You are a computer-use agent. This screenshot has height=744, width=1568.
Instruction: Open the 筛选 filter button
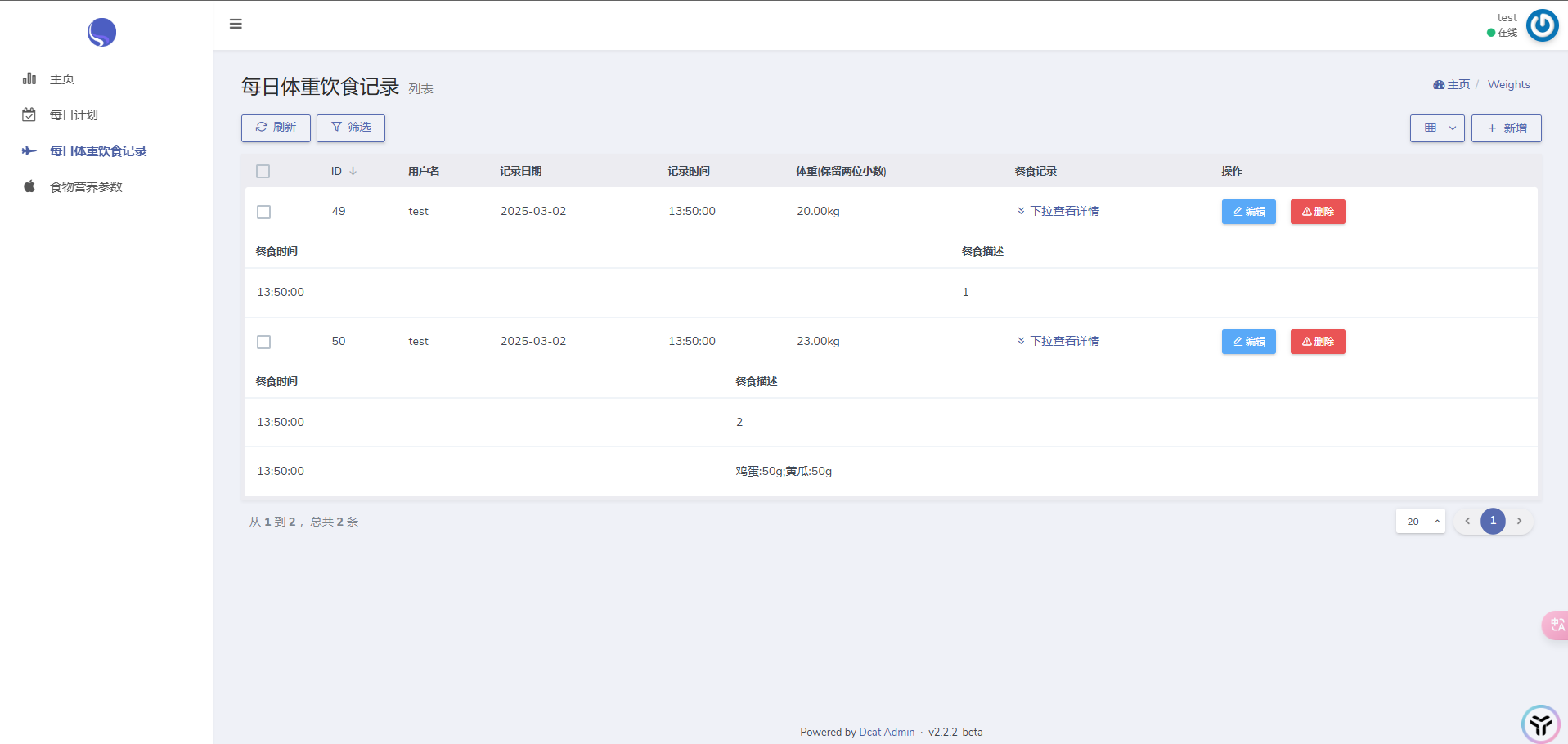click(x=351, y=128)
